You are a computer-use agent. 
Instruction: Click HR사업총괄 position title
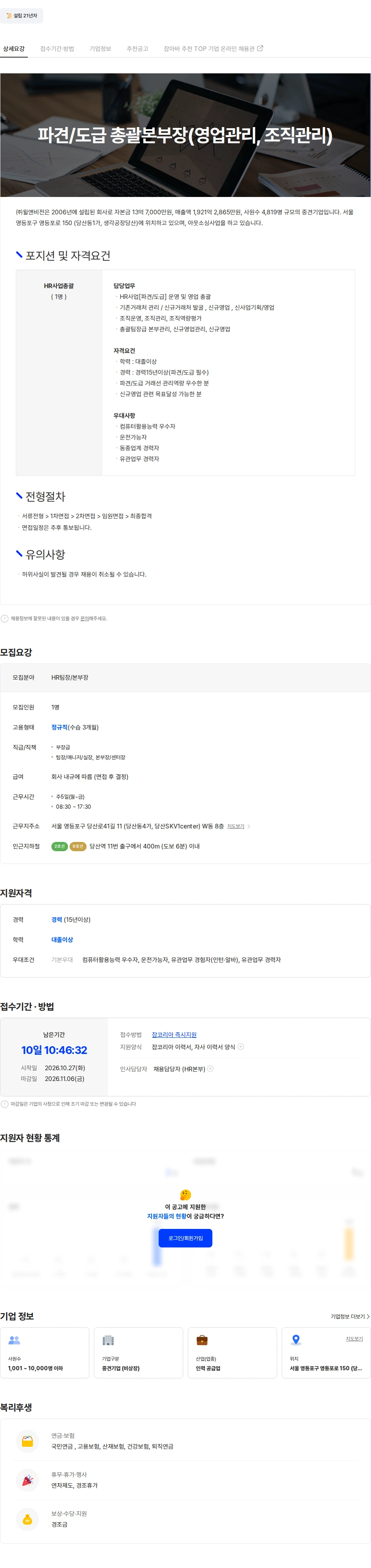[58, 285]
